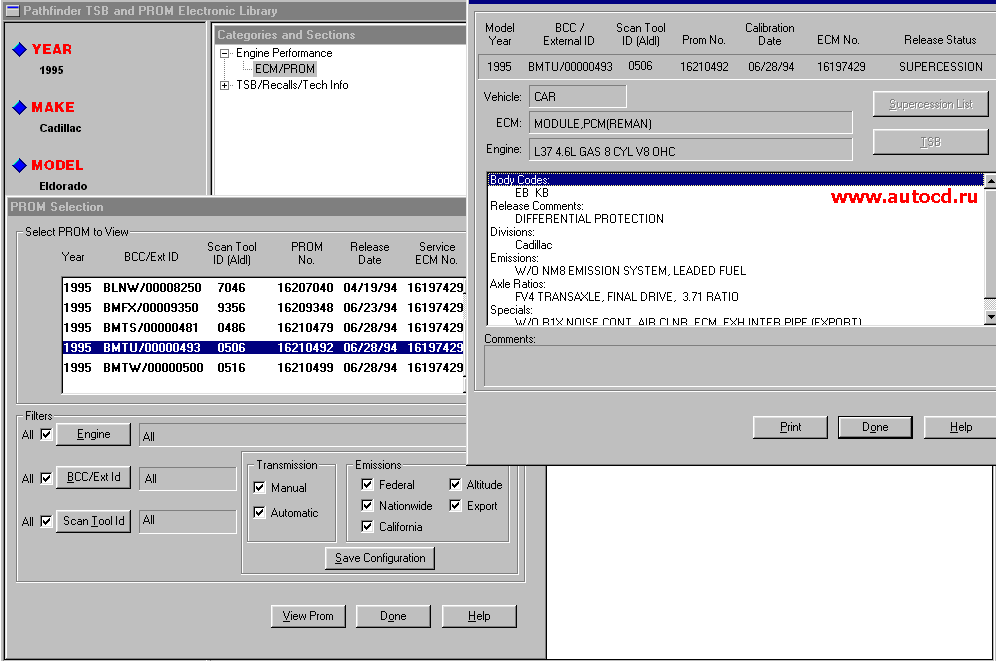
Task: Collapse the Engine Performance tree node
Action: coord(224,53)
